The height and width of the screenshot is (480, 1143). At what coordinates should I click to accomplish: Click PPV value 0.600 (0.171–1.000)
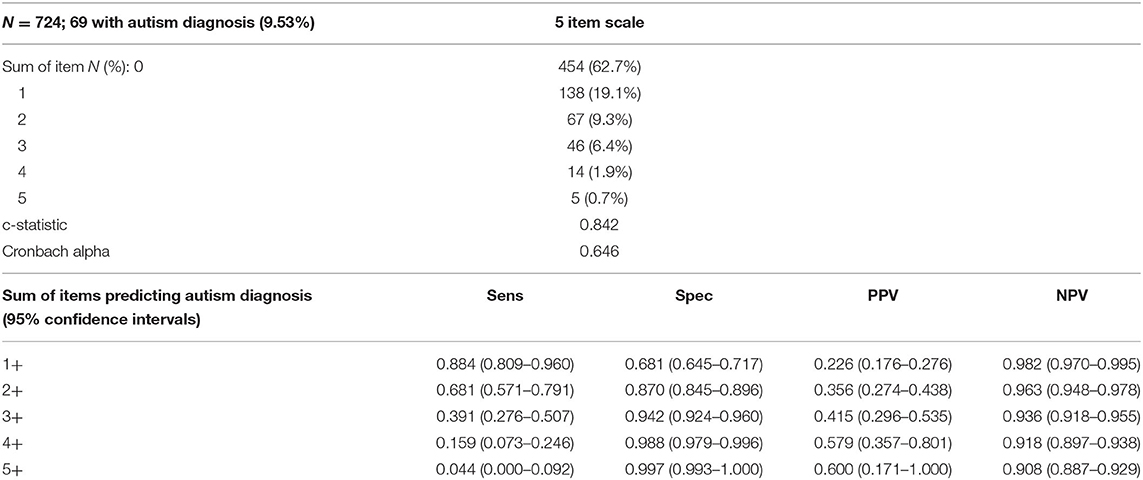[x=883, y=464]
